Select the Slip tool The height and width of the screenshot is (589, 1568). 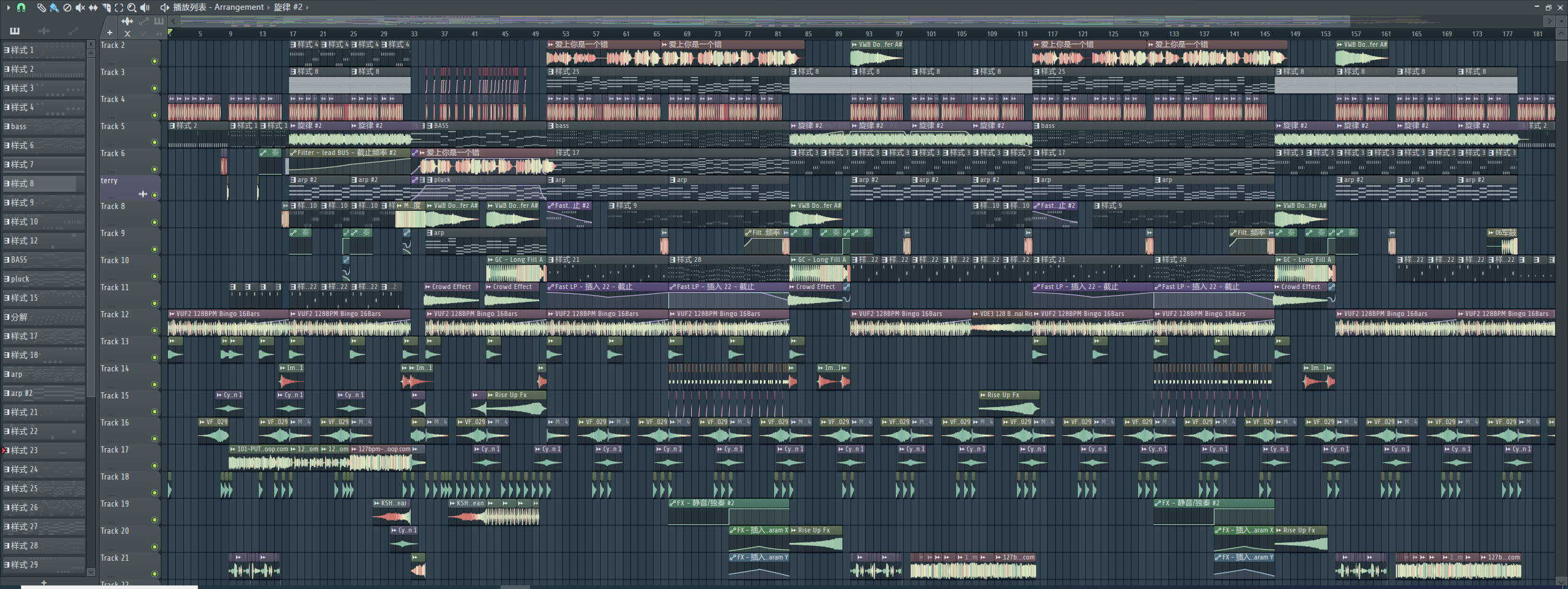point(93,7)
